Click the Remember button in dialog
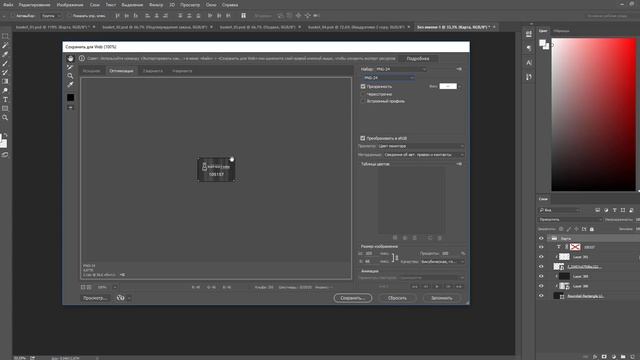This screenshot has height=360, width=640. coord(442,298)
